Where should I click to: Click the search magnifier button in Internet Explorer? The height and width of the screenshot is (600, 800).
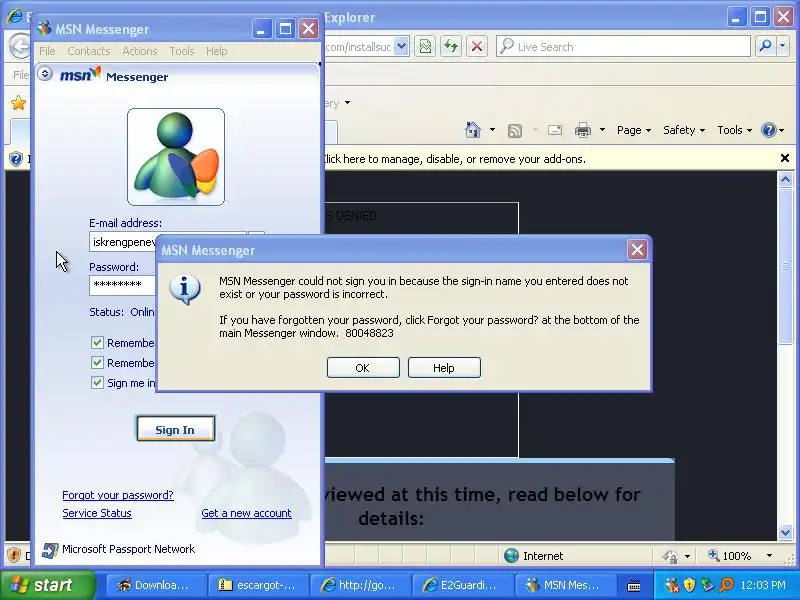pyautogui.click(x=765, y=46)
